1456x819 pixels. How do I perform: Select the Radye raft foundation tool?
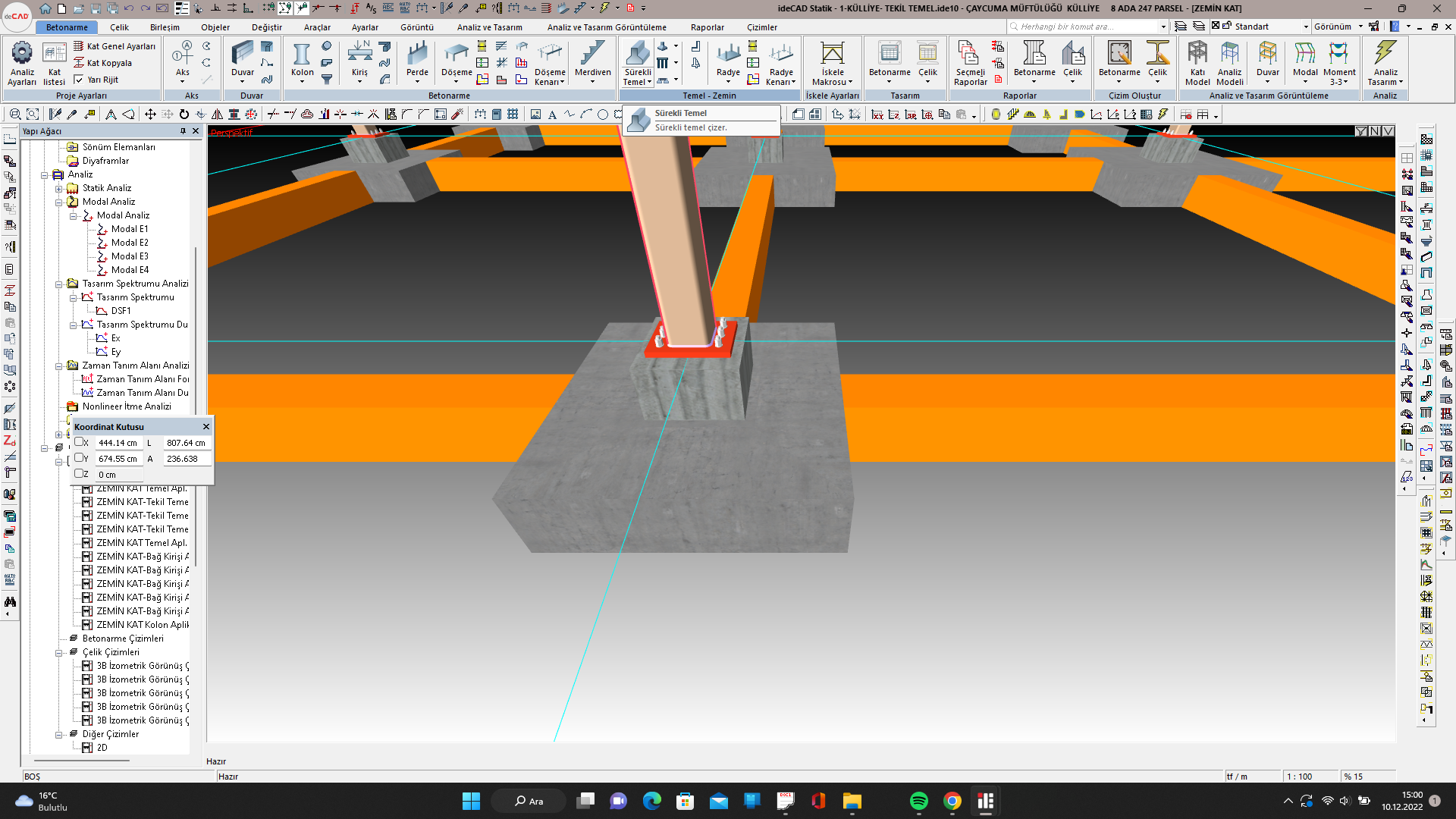tap(728, 61)
